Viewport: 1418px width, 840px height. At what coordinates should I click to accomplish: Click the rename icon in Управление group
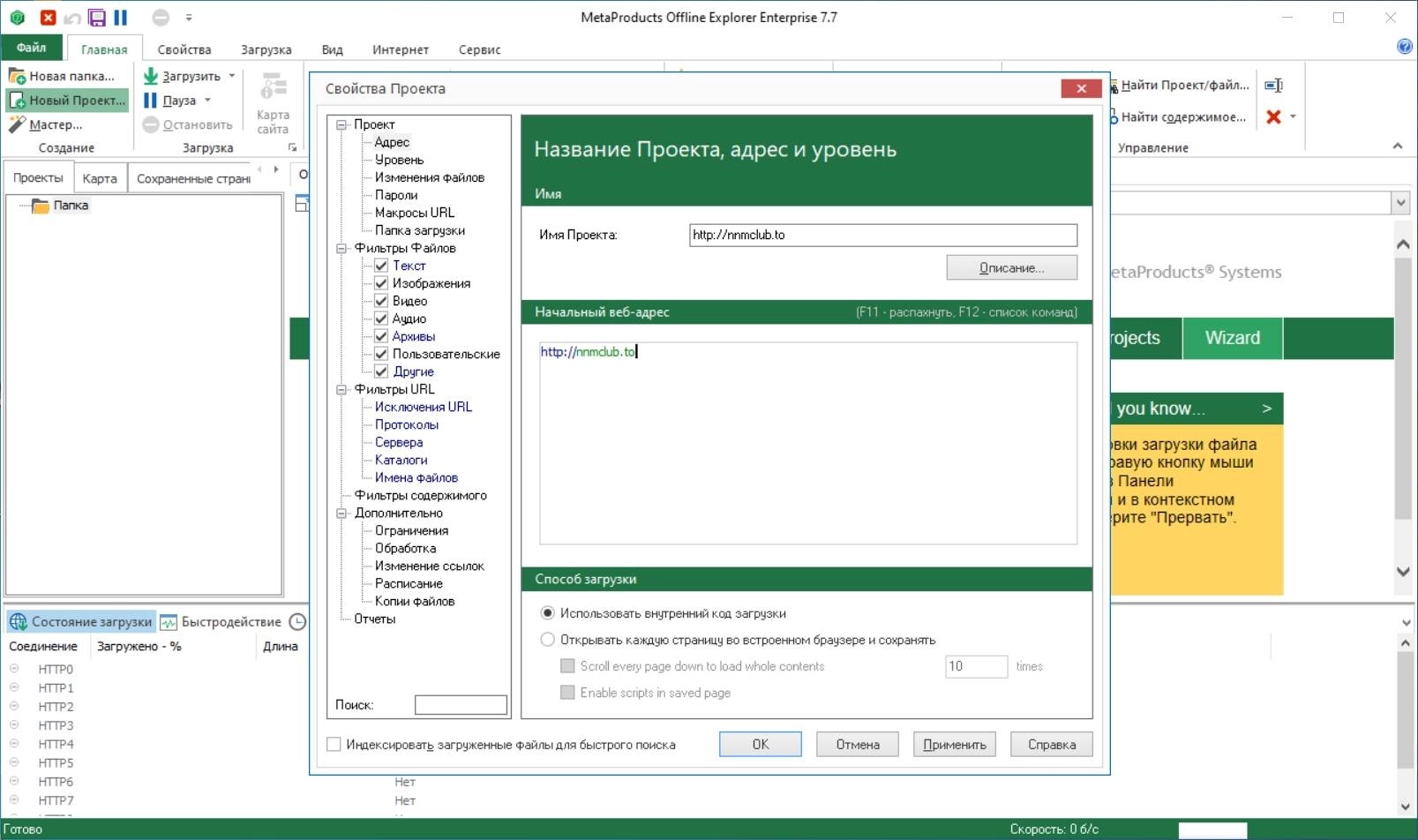tap(1273, 86)
